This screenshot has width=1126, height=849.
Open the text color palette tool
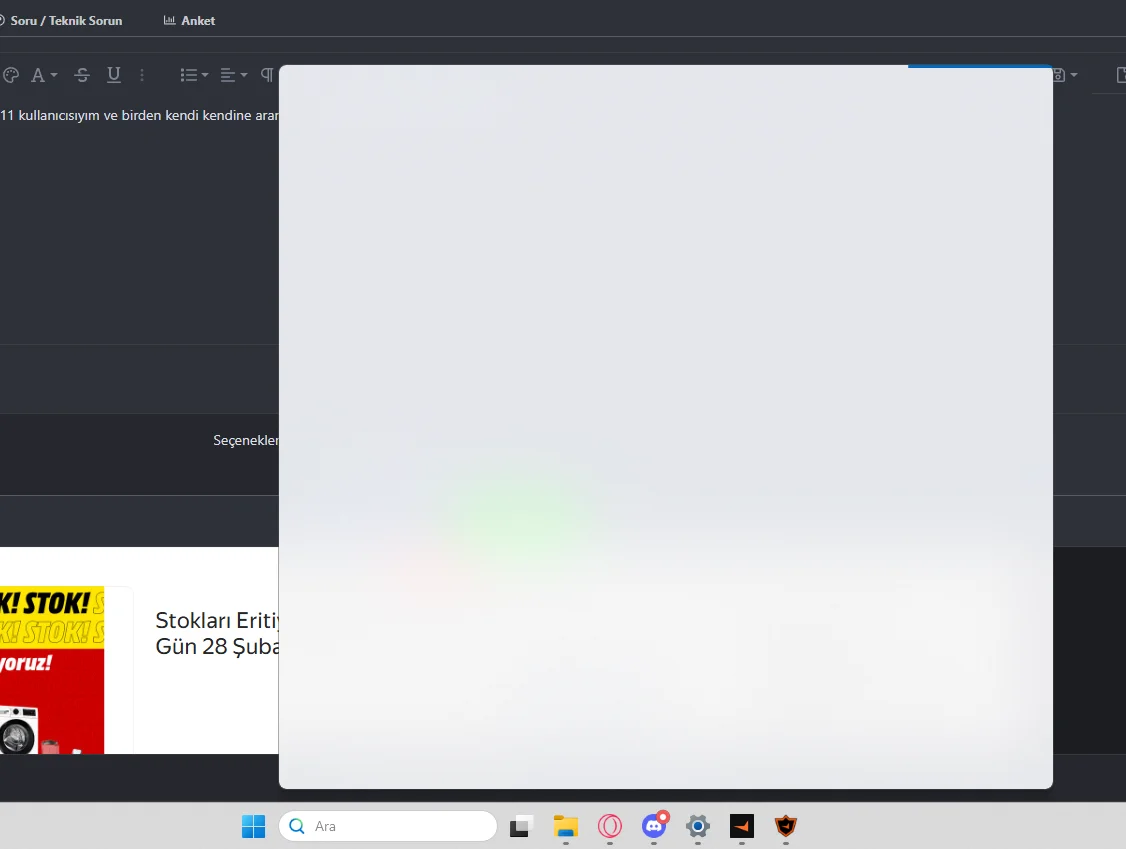(x=11, y=75)
